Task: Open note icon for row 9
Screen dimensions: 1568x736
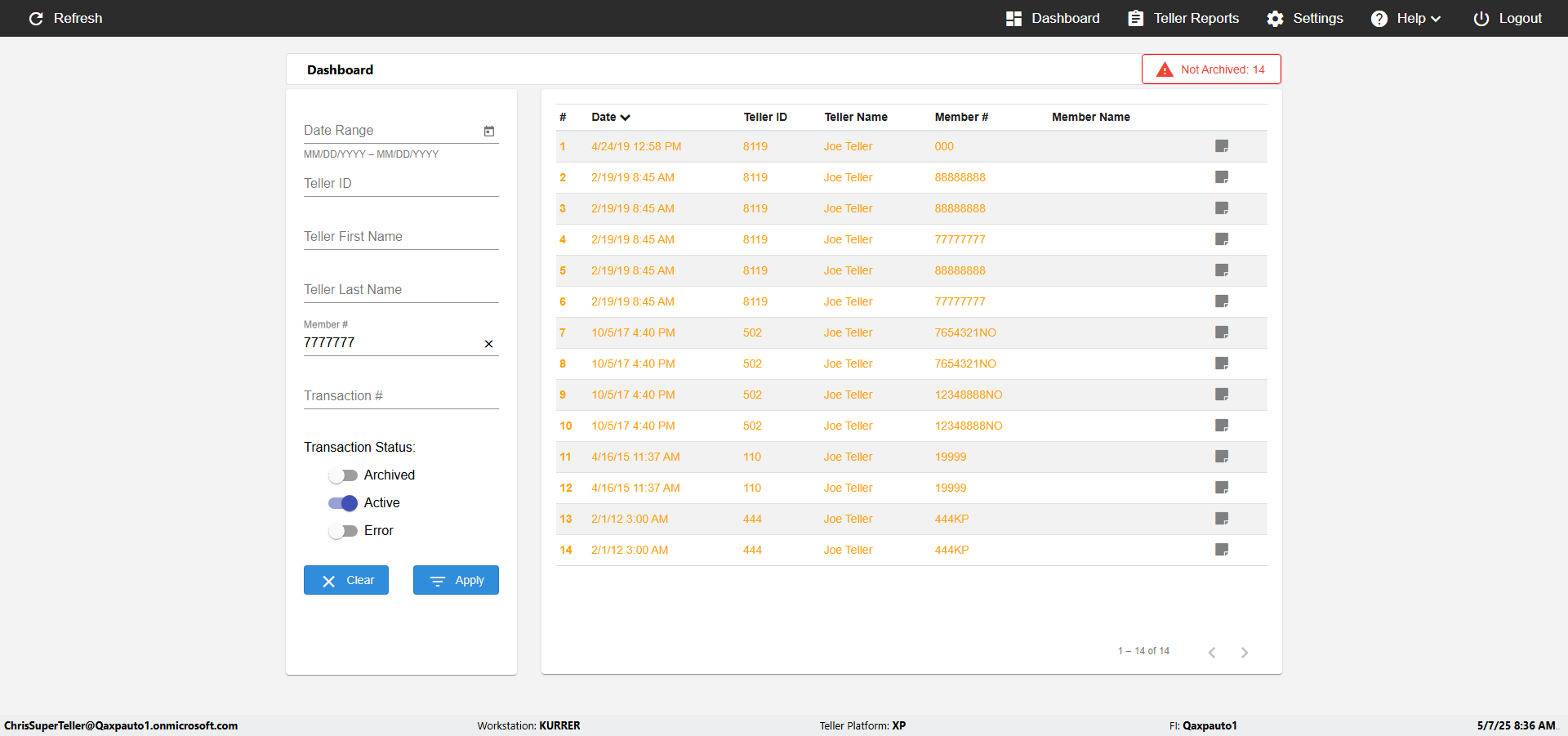Action: 1222,395
